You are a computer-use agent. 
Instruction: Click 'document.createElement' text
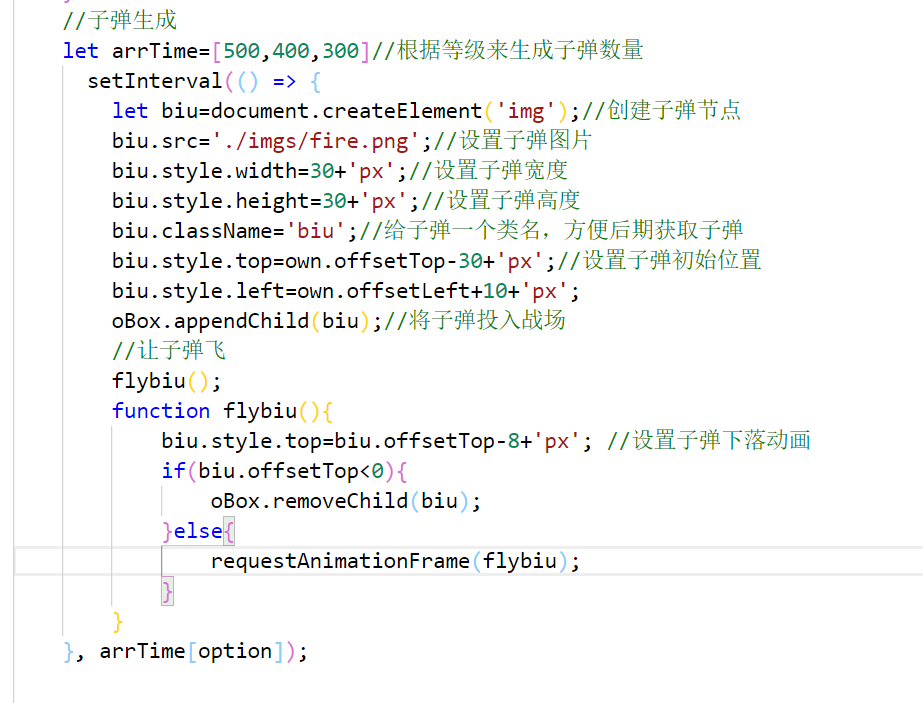(x=346, y=111)
